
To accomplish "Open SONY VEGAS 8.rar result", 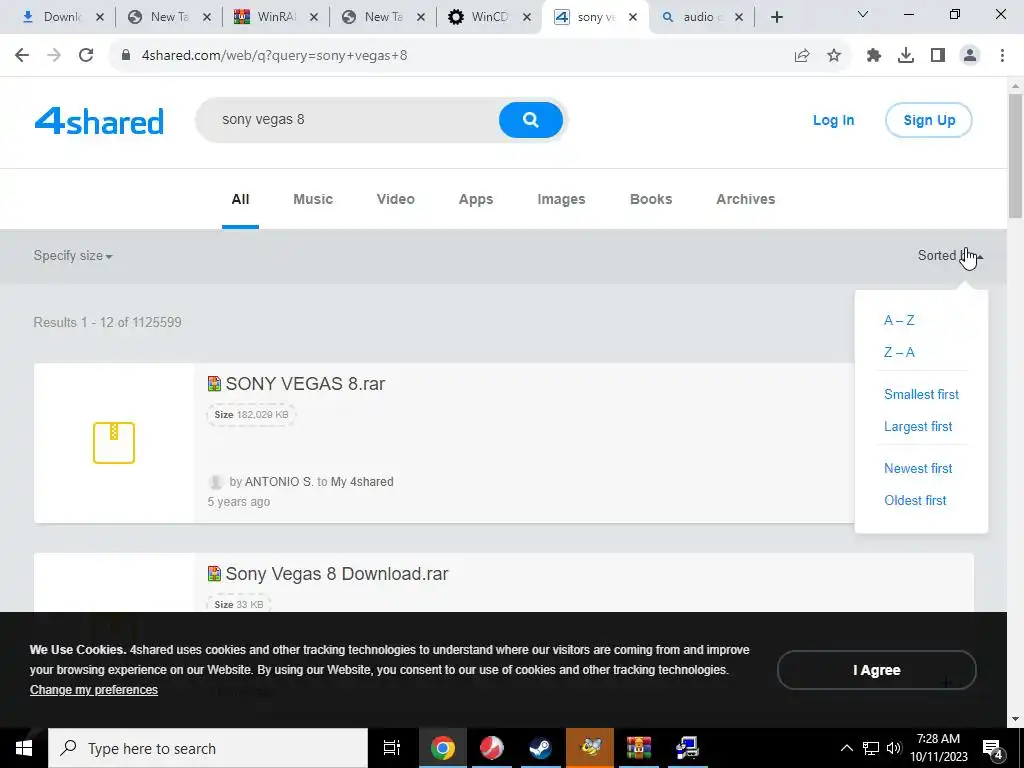I will tap(305, 384).
